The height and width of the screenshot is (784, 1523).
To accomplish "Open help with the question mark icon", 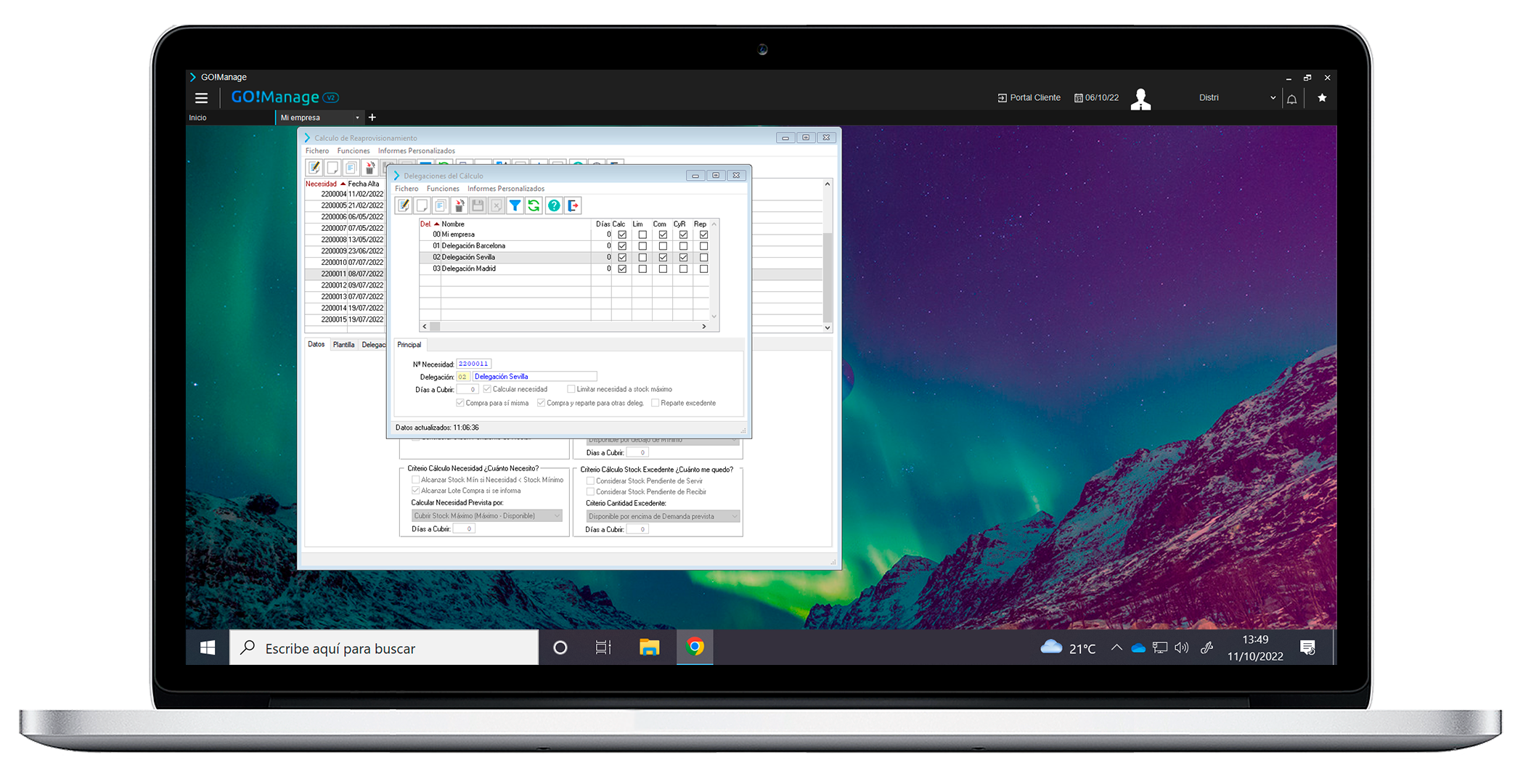I will 554,206.
